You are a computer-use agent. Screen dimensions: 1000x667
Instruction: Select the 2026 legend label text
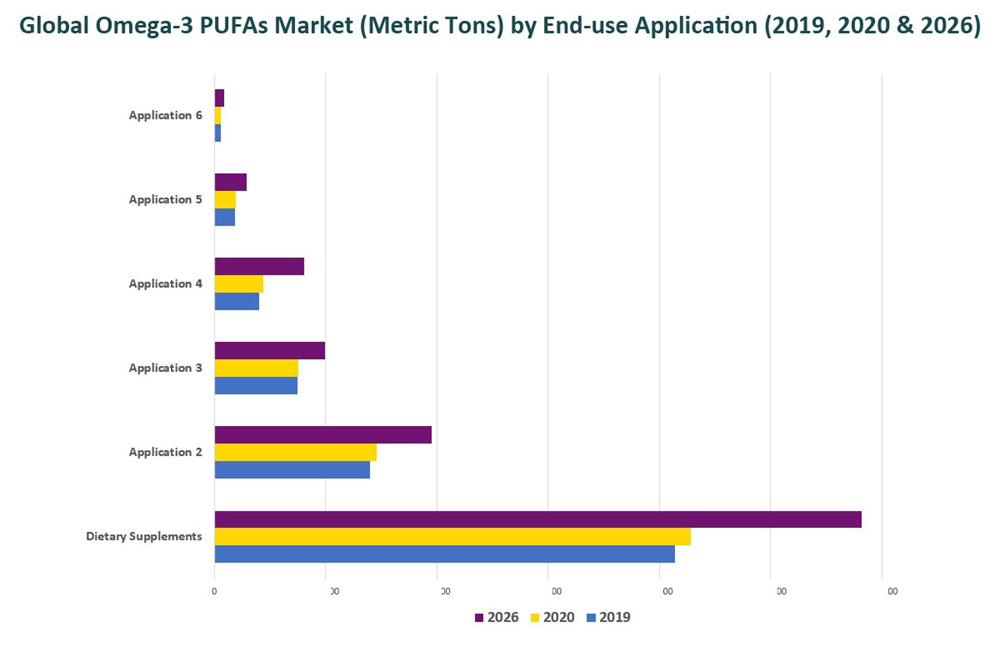pos(502,618)
